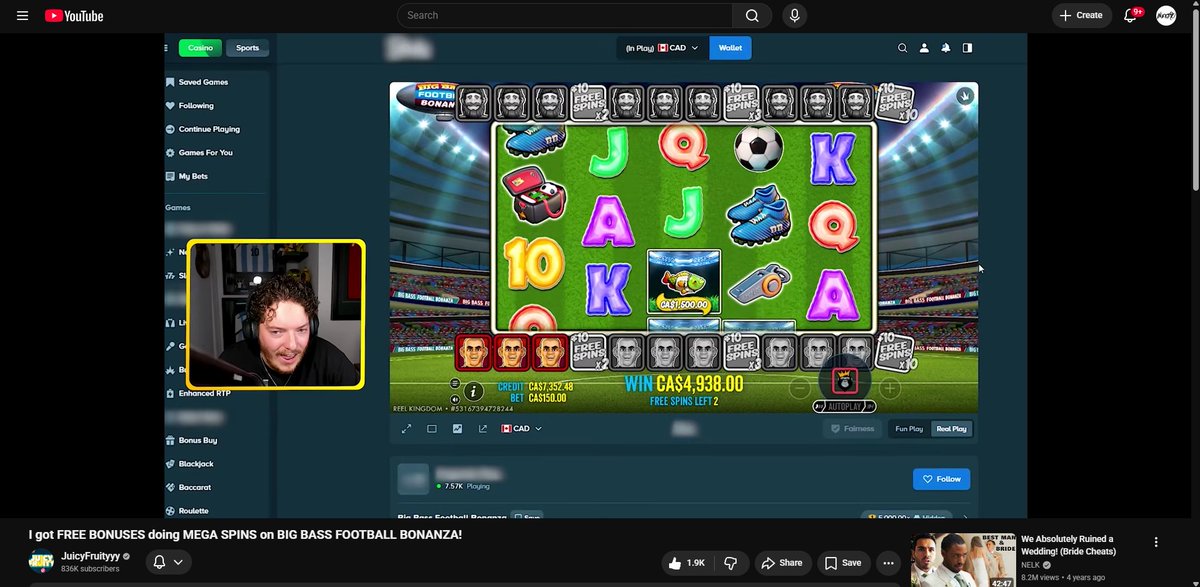This screenshot has height=587, width=1200.
Task: Click the AUTOPLAY button in slot
Action: click(844, 407)
